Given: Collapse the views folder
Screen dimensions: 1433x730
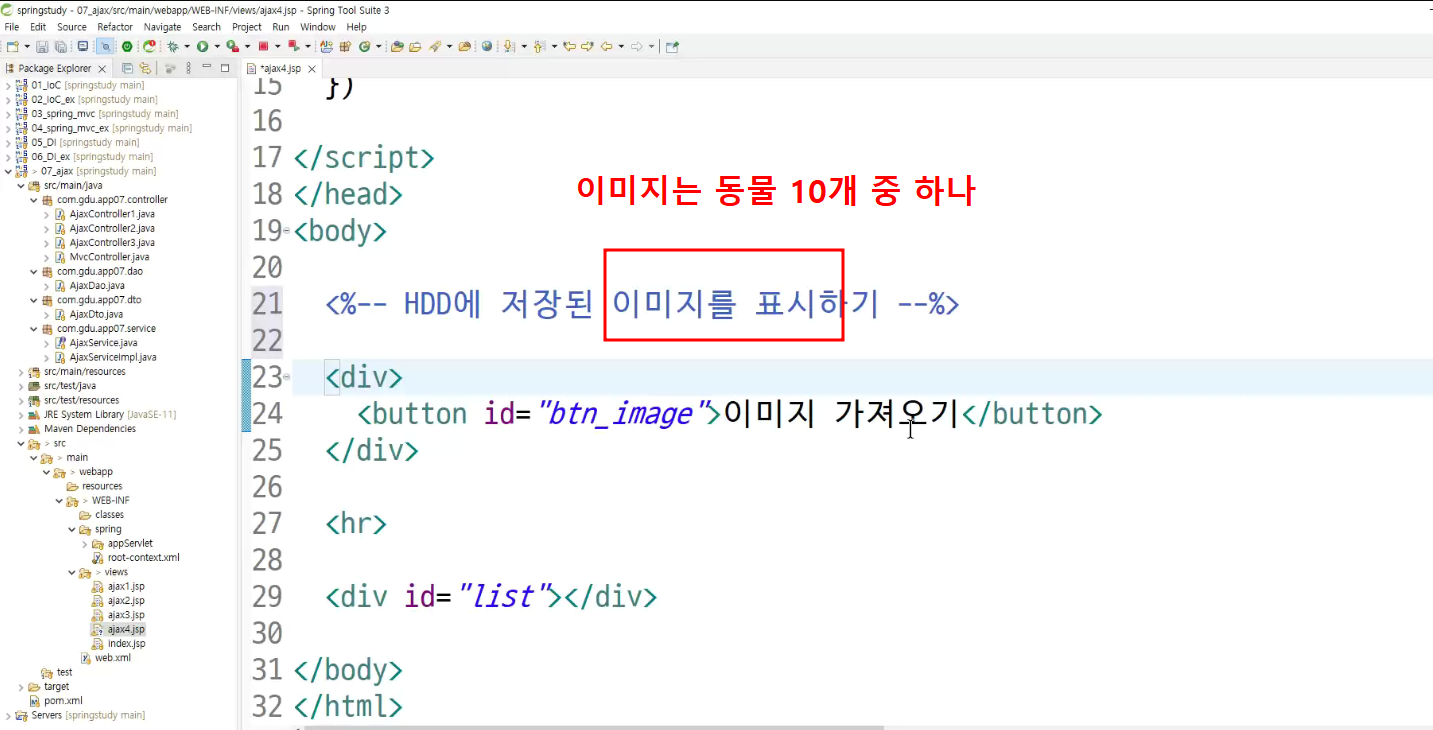Looking at the screenshot, I should click(71, 572).
